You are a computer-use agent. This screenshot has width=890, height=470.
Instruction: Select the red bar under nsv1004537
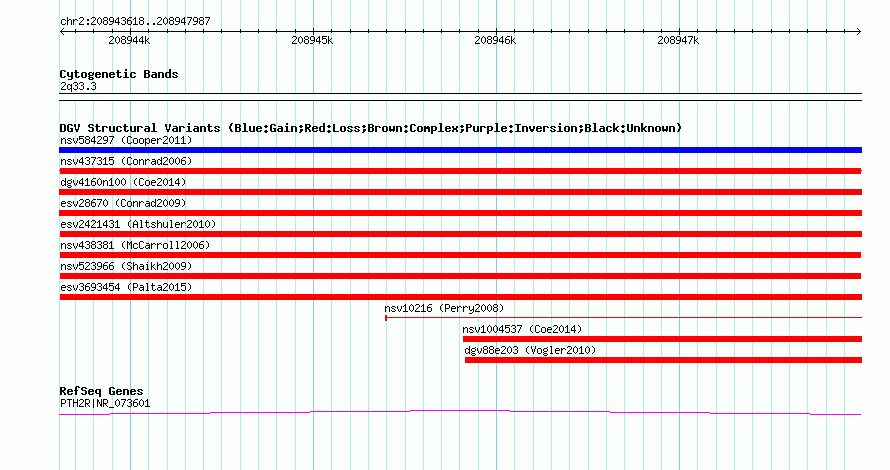662,339
